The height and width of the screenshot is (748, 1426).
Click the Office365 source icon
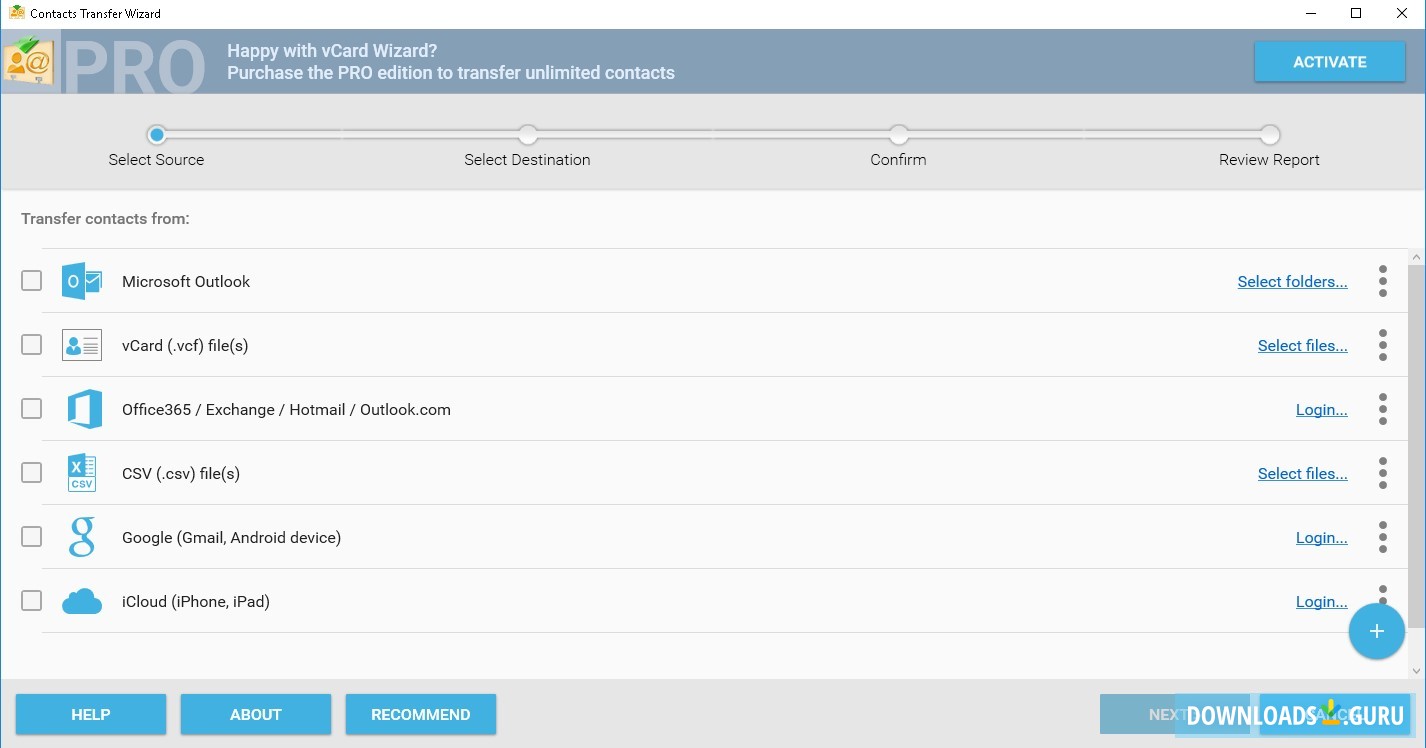84,409
